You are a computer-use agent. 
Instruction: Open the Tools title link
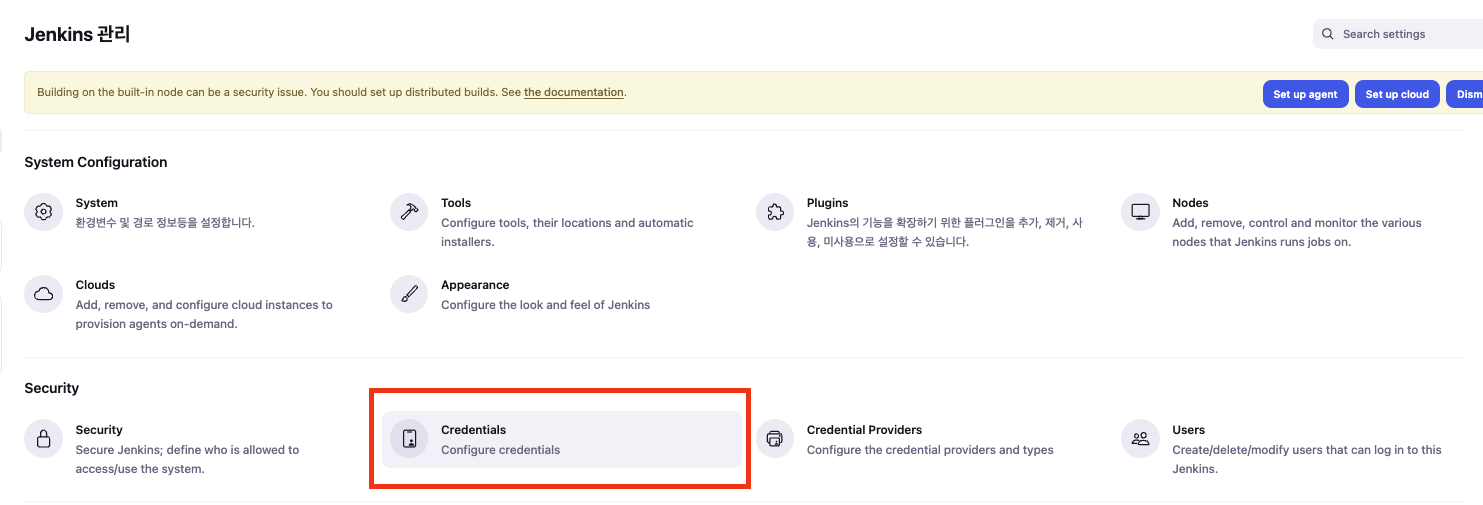pyautogui.click(x=456, y=203)
